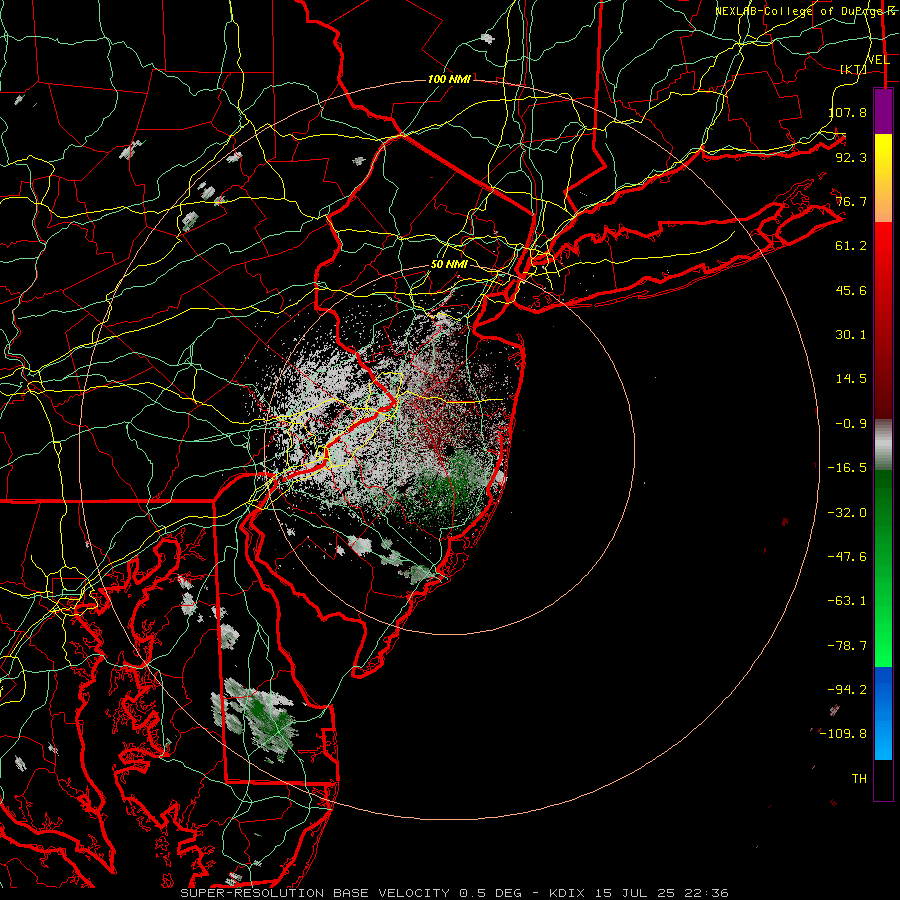The width and height of the screenshot is (900, 900).
Task: Click the 100 NMI range ring label
Action: (449, 79)
